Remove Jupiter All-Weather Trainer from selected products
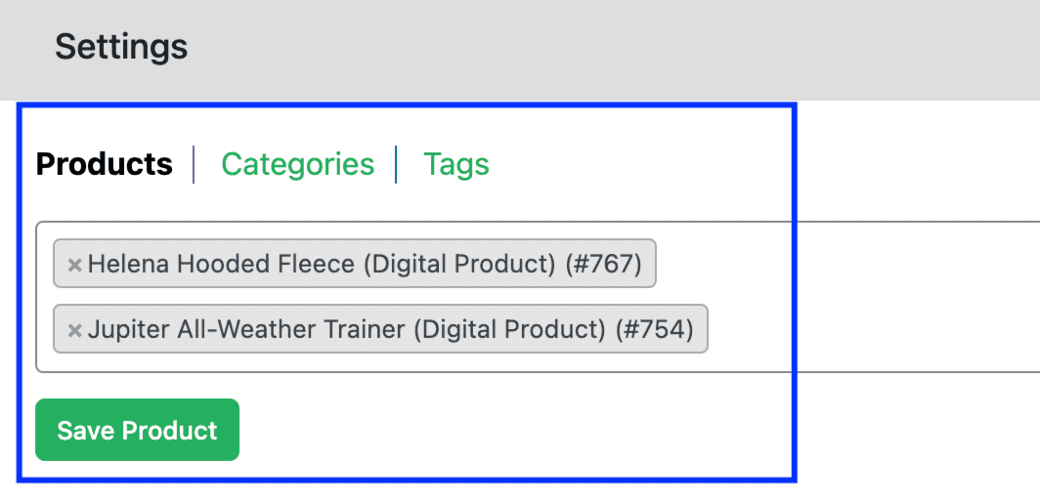The height and width of the screenshot is (502, 1040). [74, 330]
